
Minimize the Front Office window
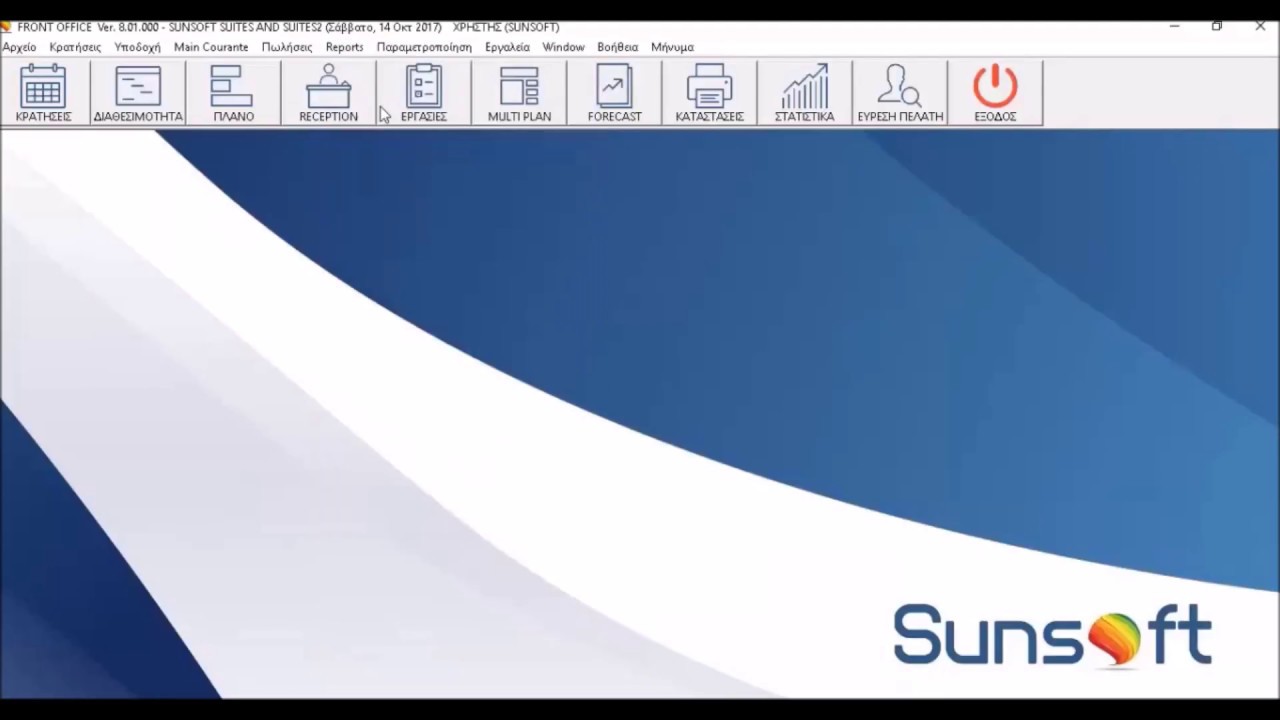tap(1173, 27)
